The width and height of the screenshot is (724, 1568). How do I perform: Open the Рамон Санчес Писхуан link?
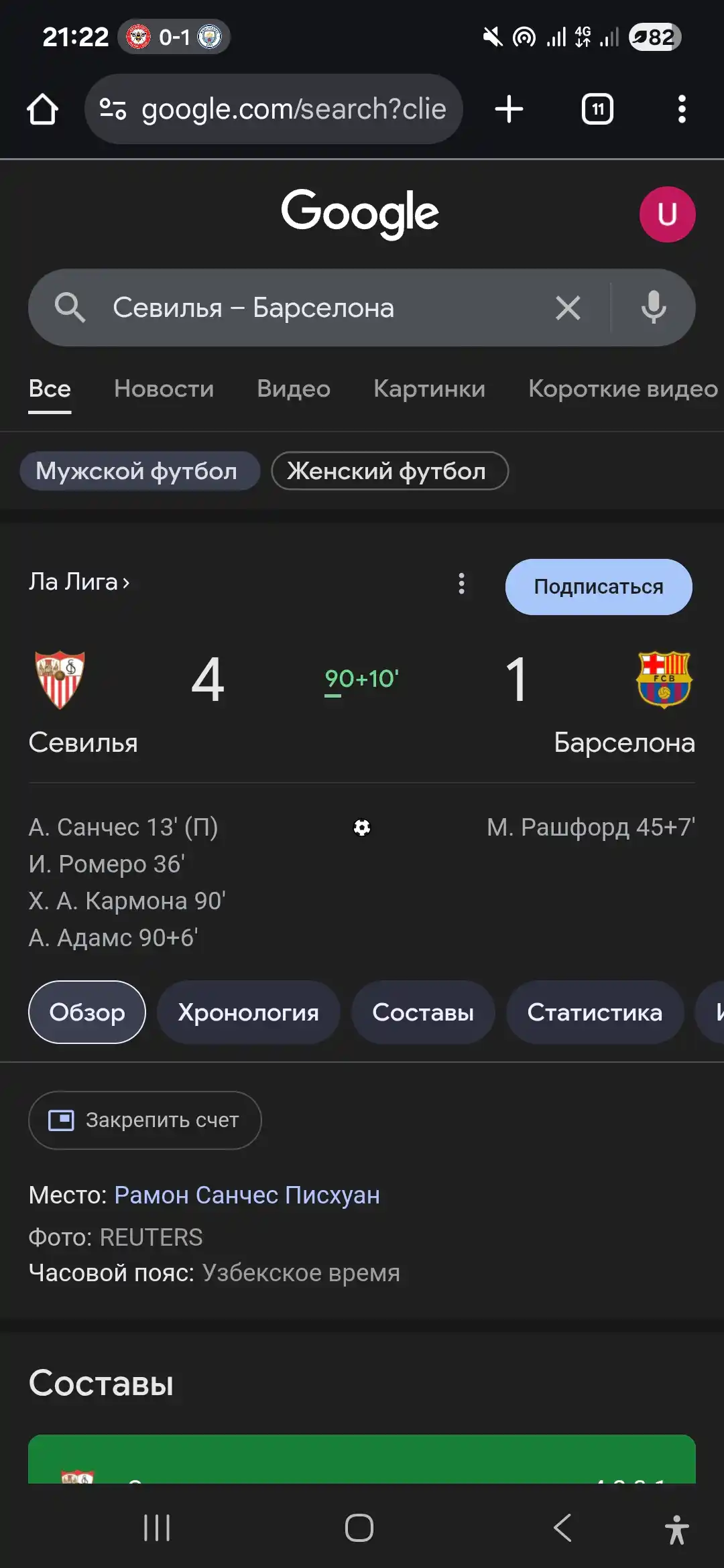point(247,1195)
